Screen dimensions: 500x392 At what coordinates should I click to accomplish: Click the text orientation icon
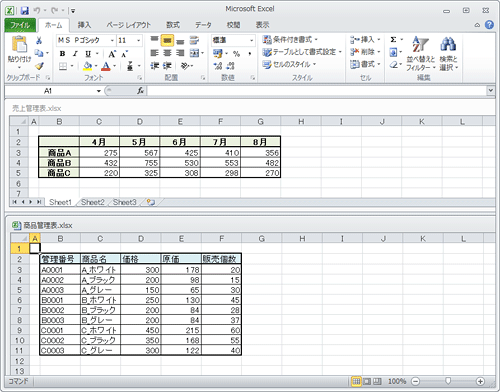point(185,66)
